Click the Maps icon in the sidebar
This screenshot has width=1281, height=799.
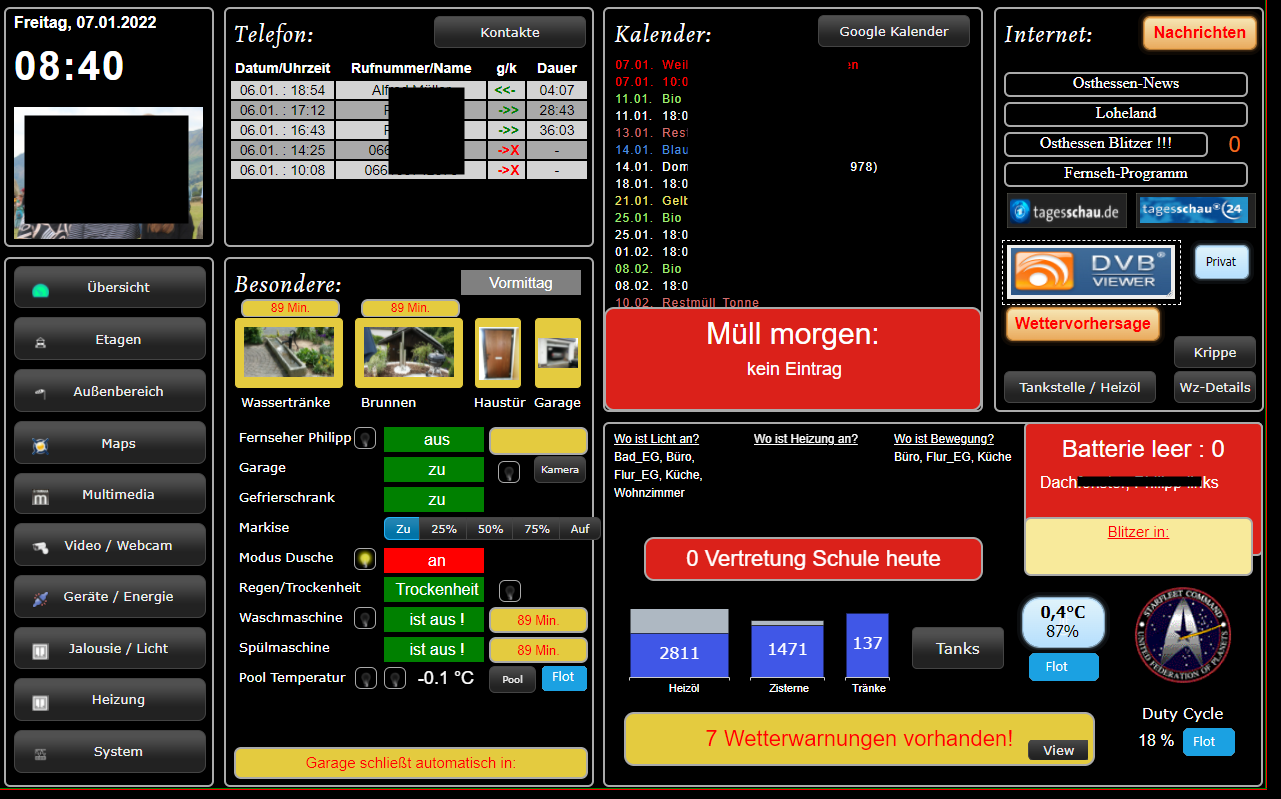point(41,444)
